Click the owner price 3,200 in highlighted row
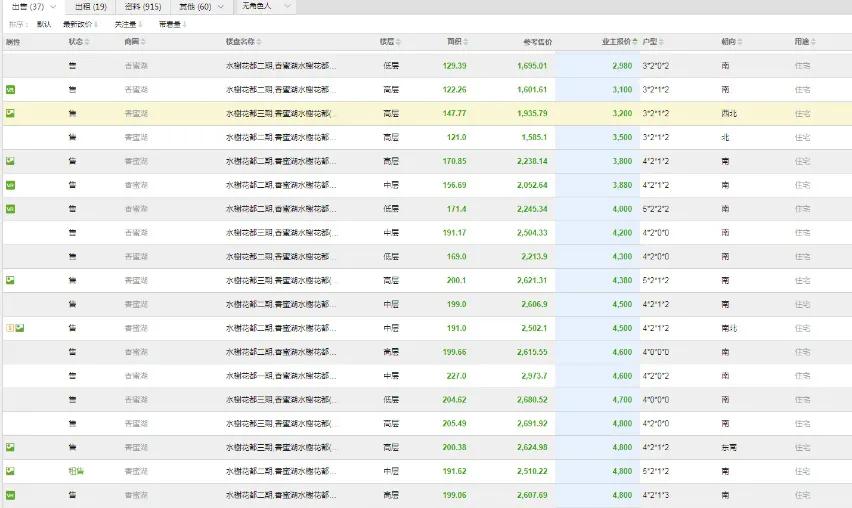 (622, 114)
